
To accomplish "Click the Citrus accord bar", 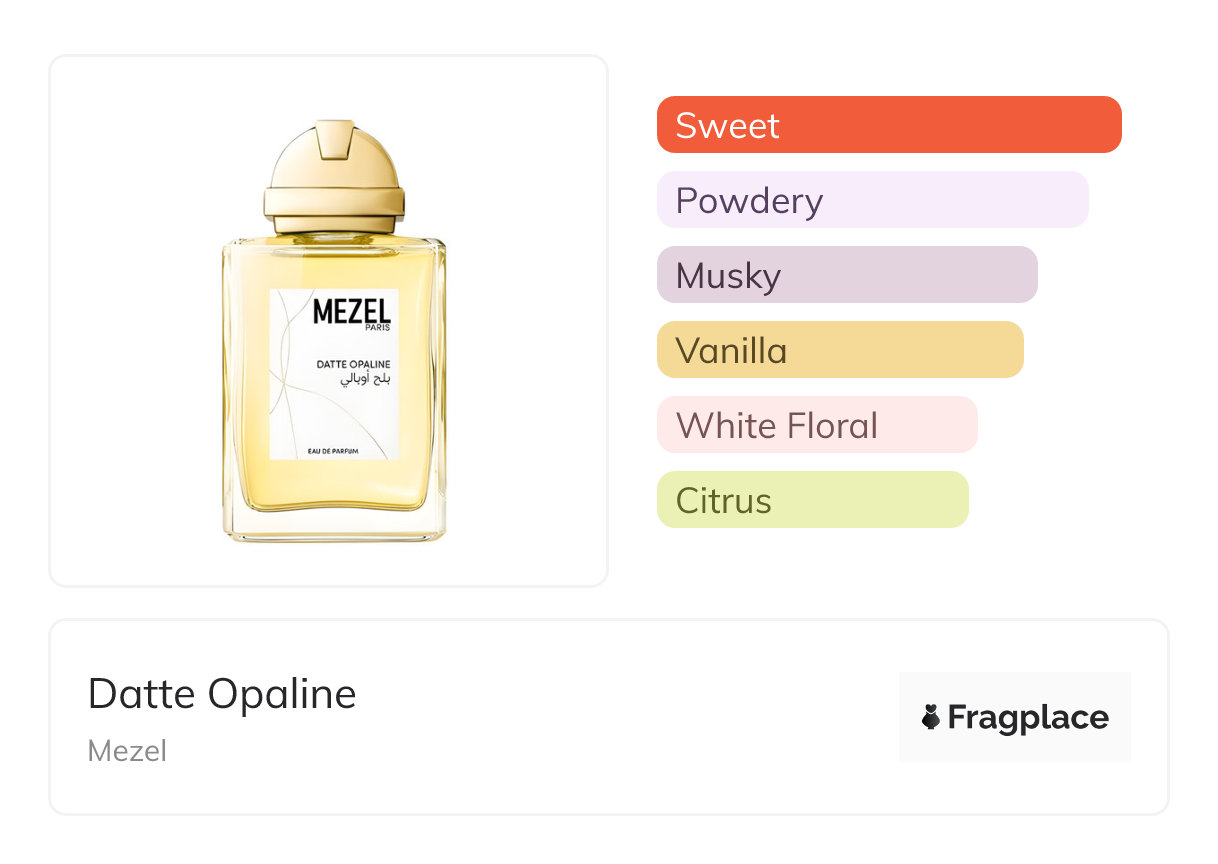I will [x=812, y=500].
